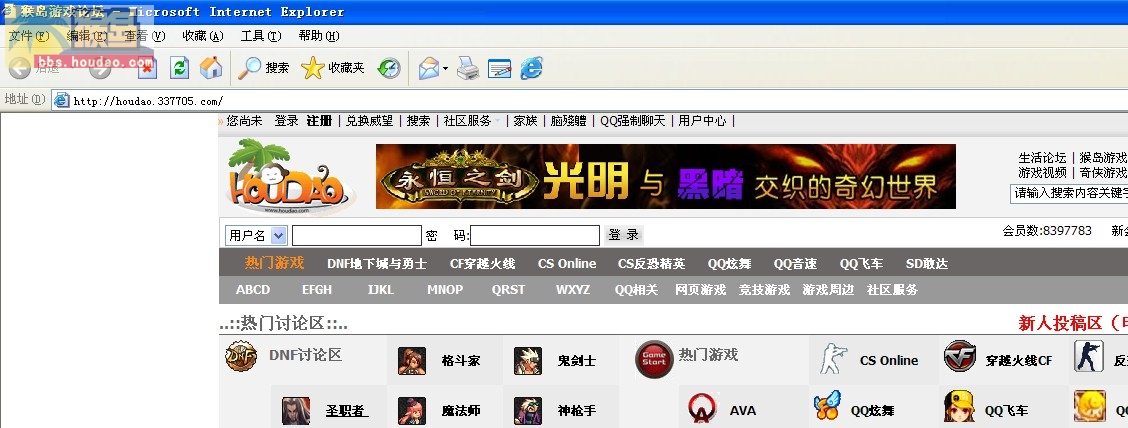
Task: Open the ABCD game index tab
Action: (253, 290)
